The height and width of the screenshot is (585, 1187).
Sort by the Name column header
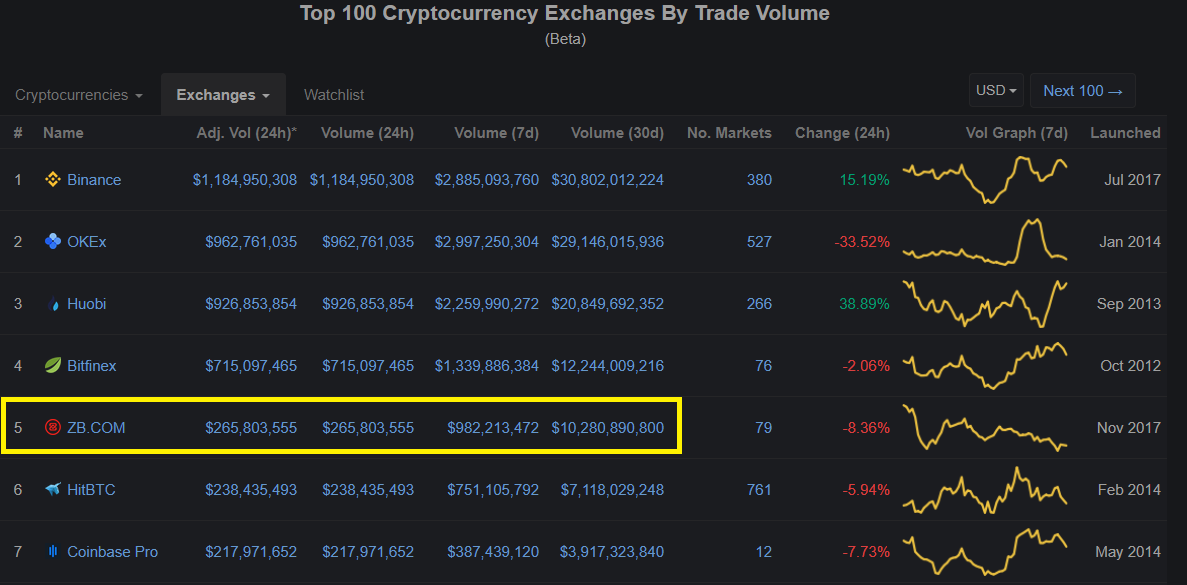point(64,133)
